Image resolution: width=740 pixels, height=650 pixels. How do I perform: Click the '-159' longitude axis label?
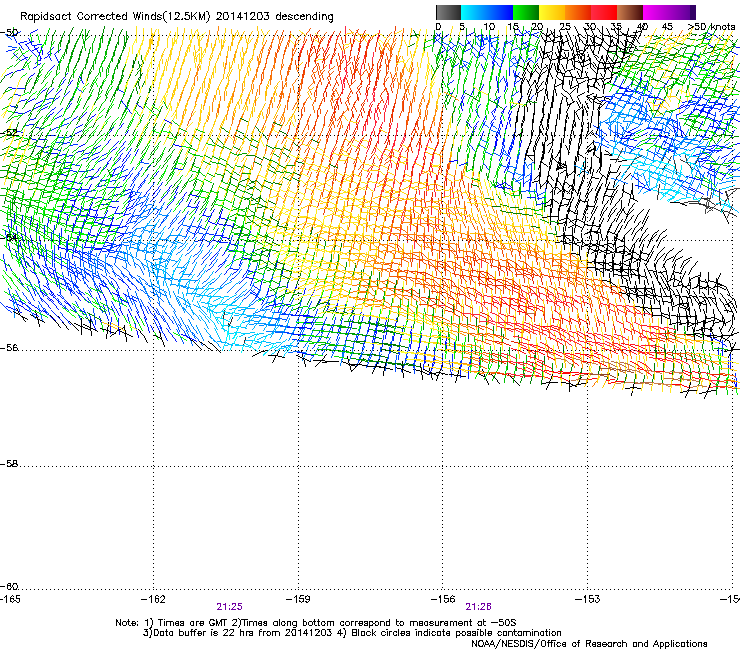(x=298, y=599)
